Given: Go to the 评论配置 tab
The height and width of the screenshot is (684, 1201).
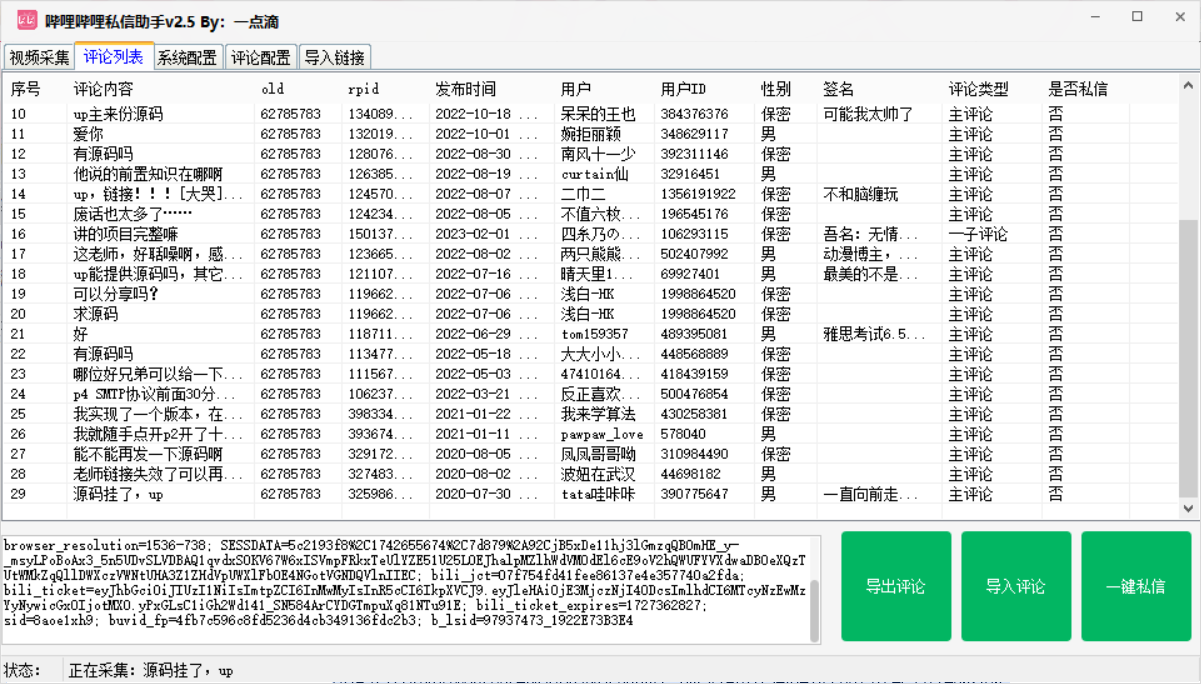Looking at the screenshot, I should (x=261, y=57).
